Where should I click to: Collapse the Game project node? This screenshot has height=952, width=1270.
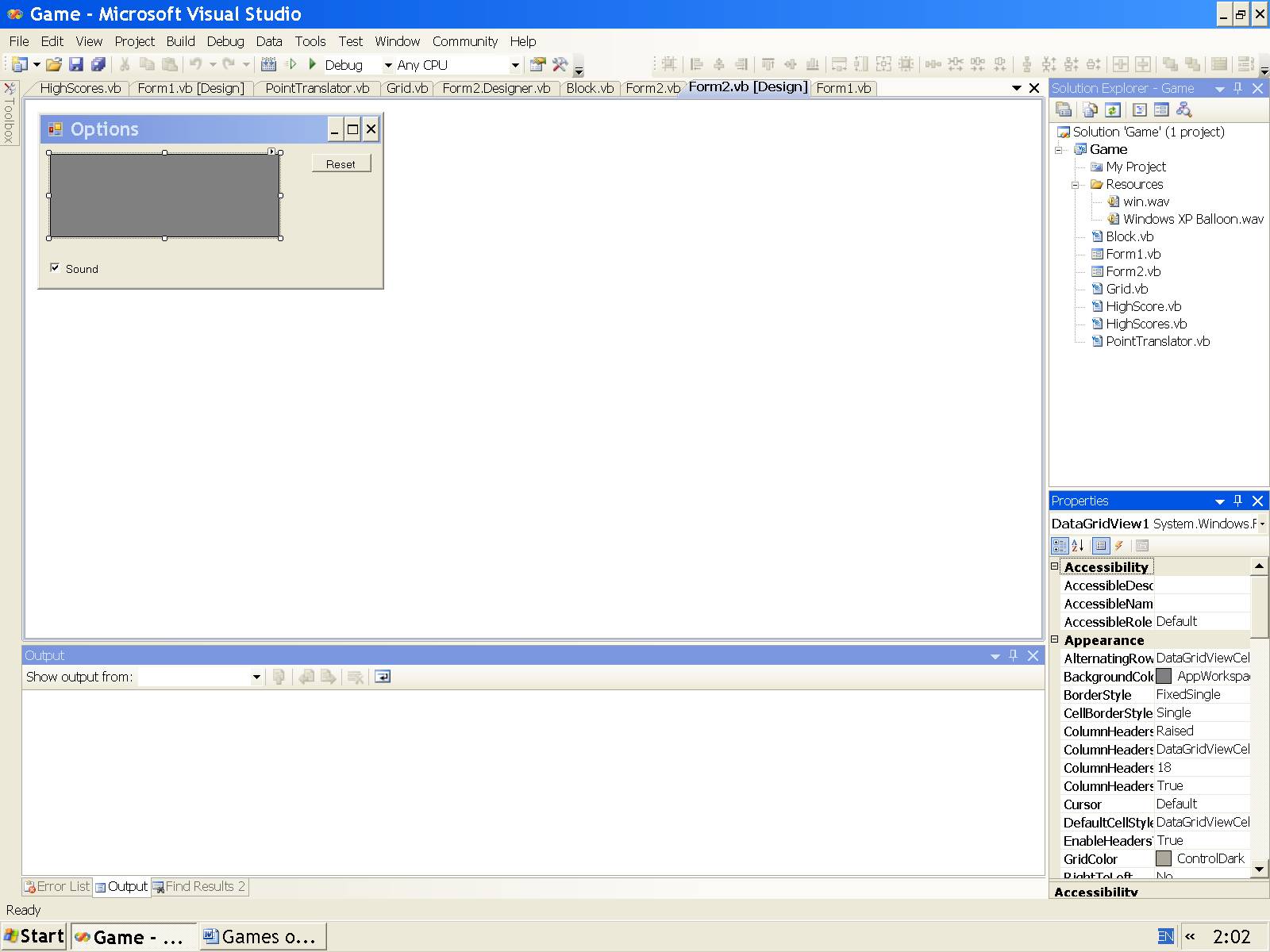click(x=1059, y=149)
